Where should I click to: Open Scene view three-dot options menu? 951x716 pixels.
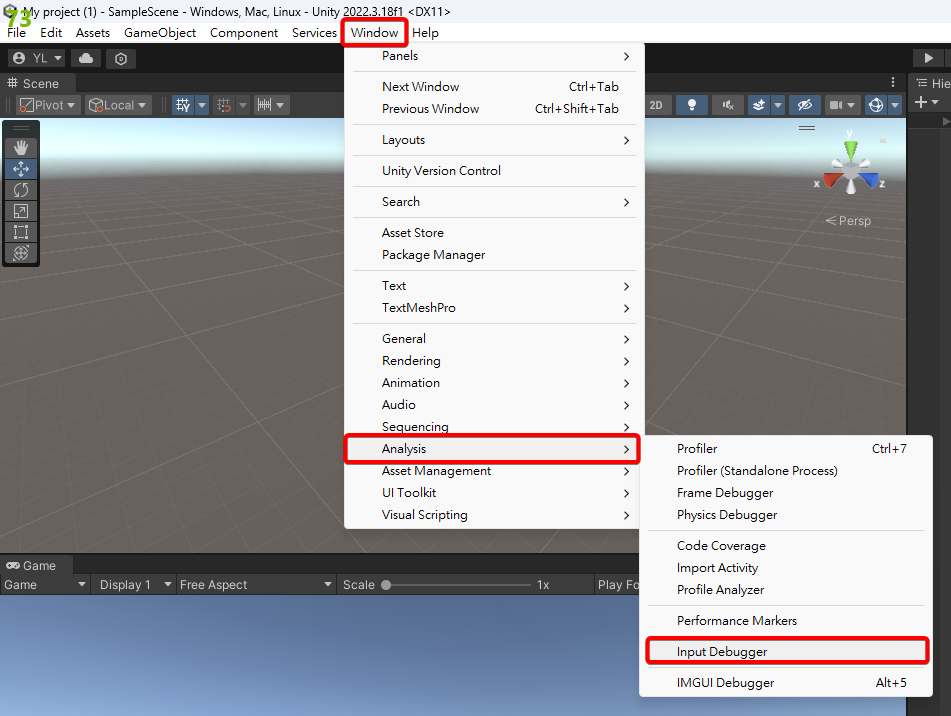(x=893, y=82)
